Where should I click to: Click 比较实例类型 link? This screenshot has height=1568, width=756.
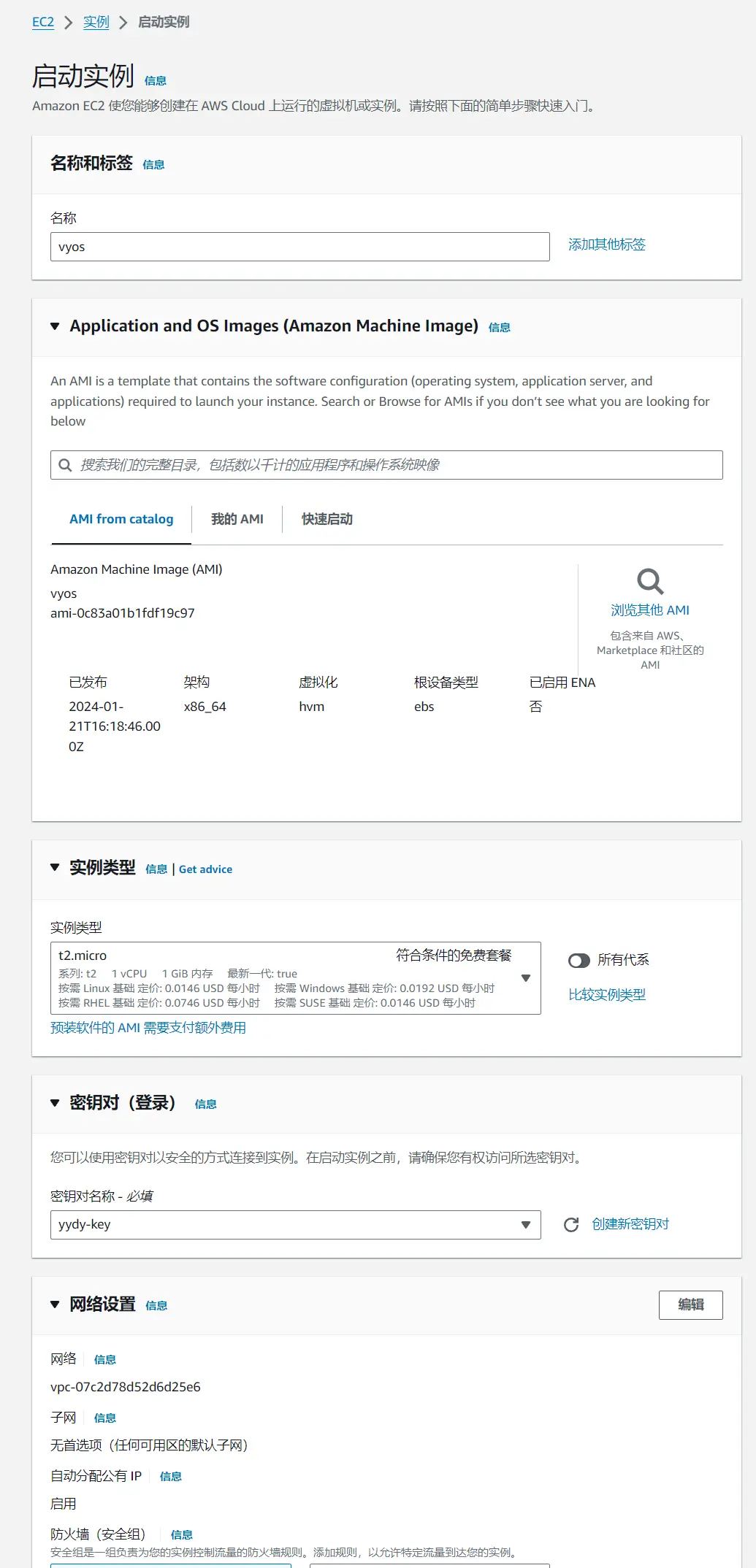point(607,994)
